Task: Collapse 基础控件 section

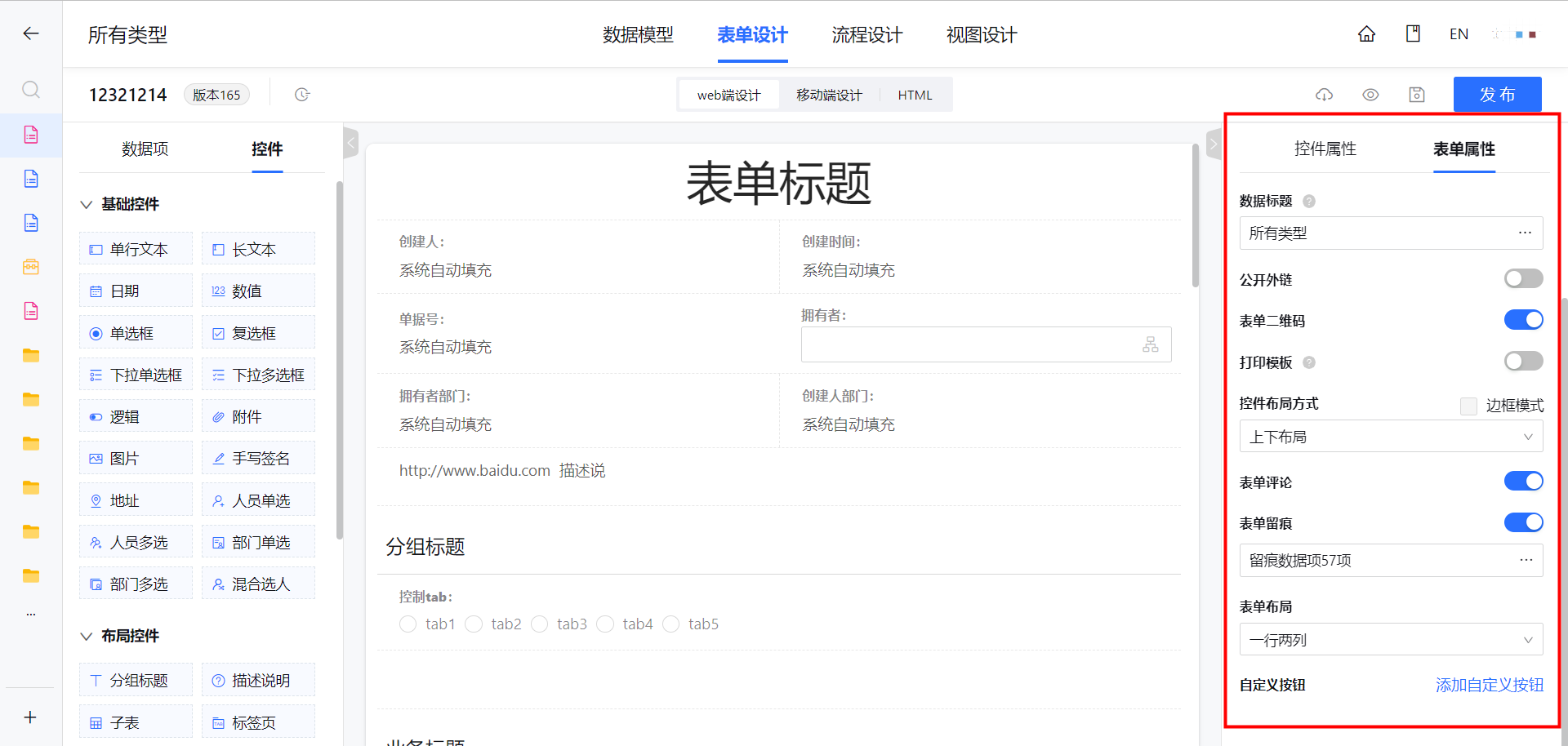Action: point(86,204)
